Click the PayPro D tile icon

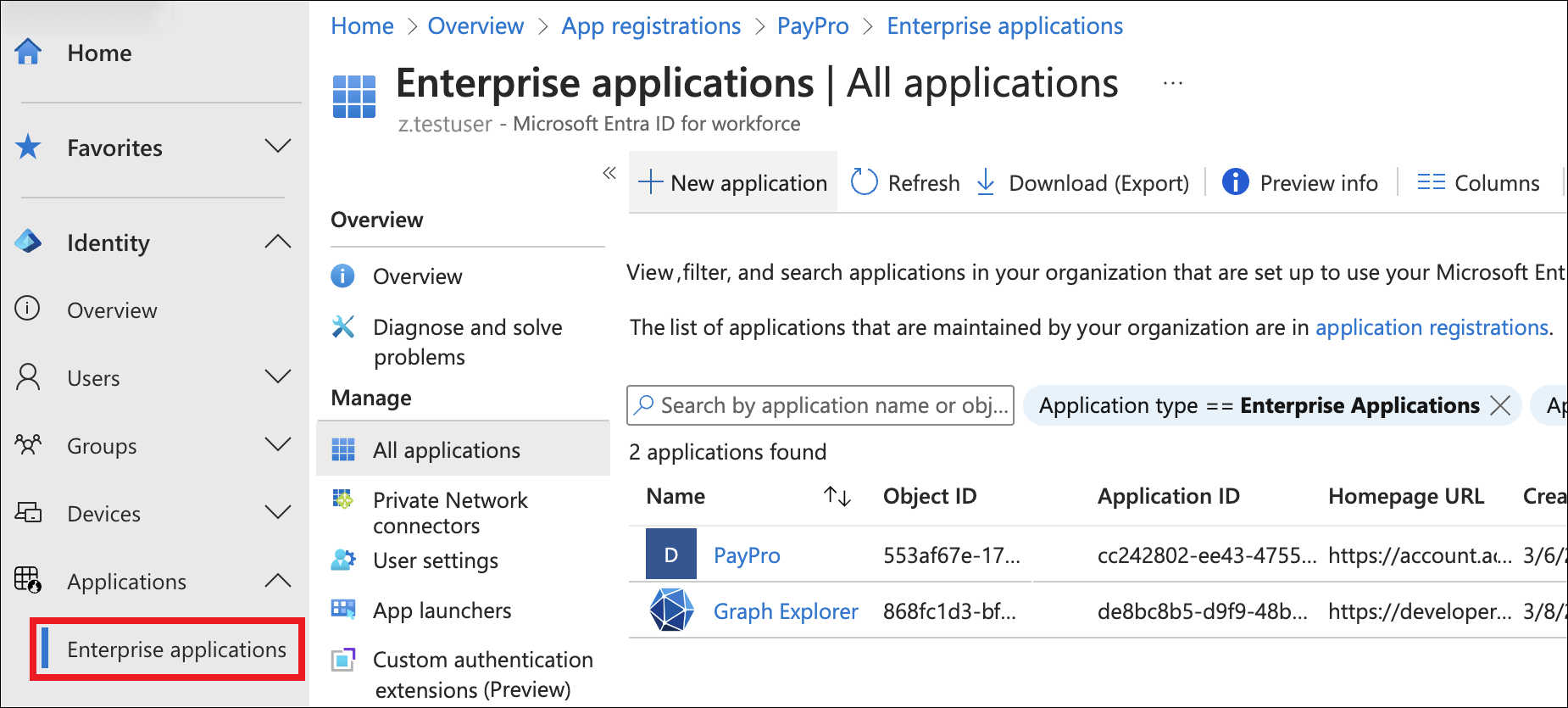tap(671, 554)
